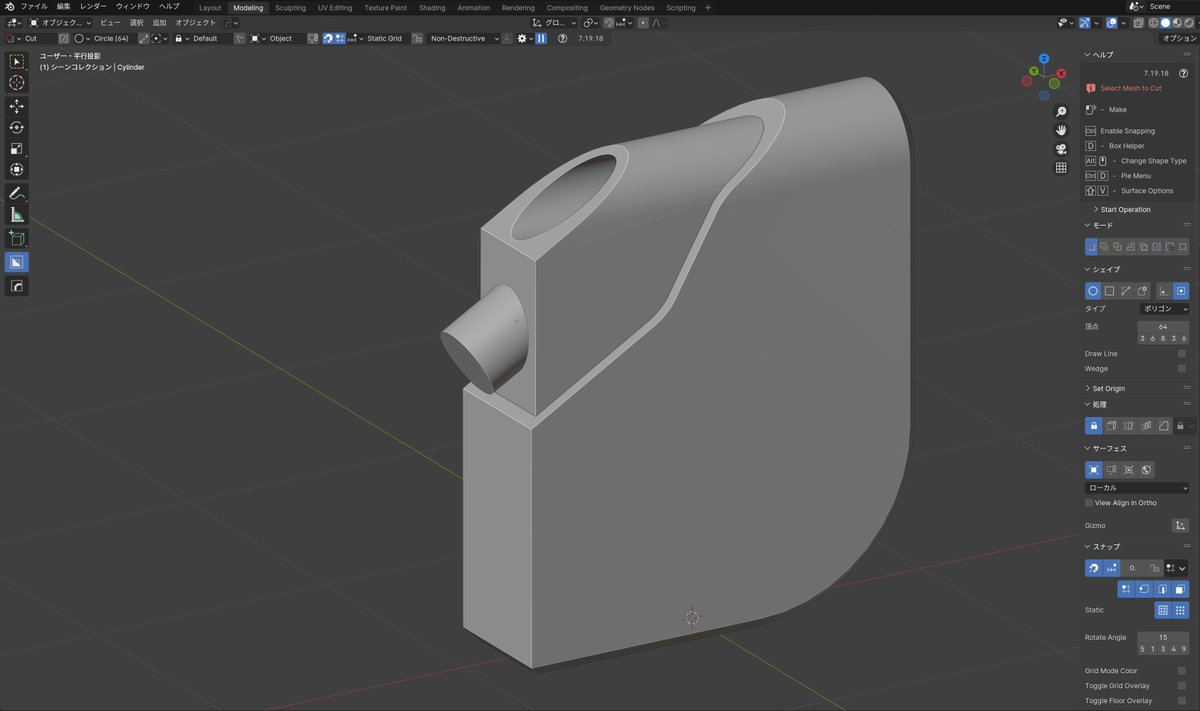Select the Add Cube tool
The image size is (1200, 711).
click(x=17, y=238)
